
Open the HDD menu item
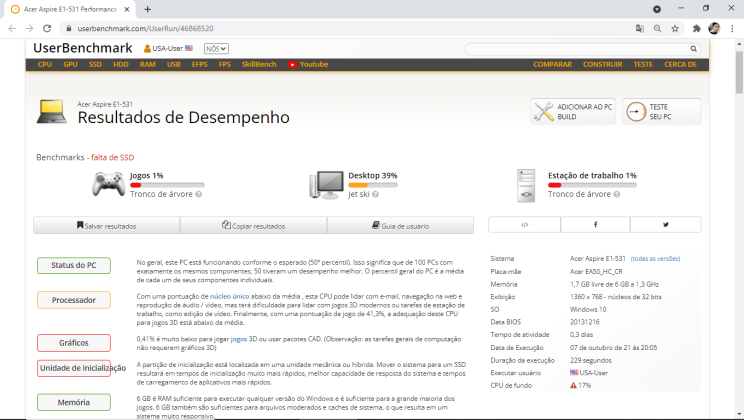pos(121,65)
